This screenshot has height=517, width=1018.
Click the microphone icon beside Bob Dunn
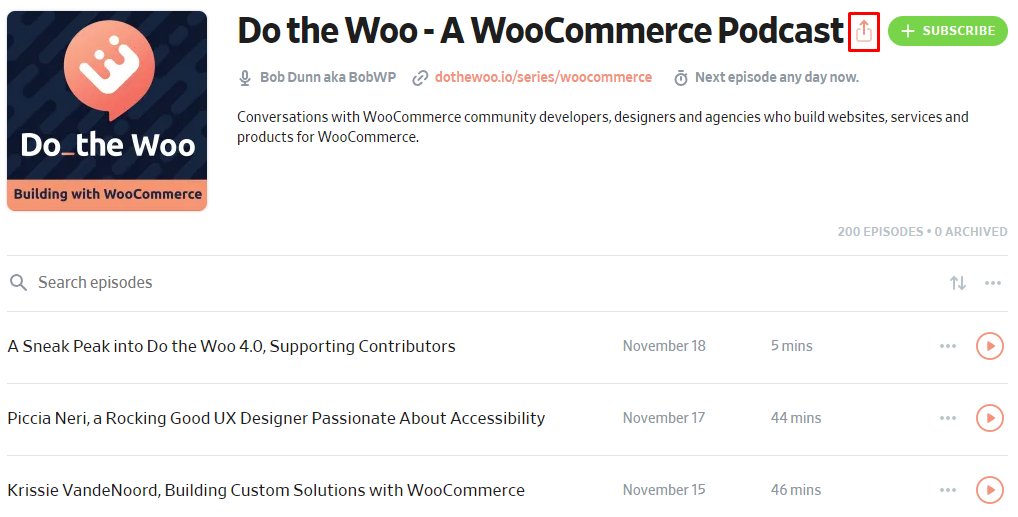coord(245,77)
